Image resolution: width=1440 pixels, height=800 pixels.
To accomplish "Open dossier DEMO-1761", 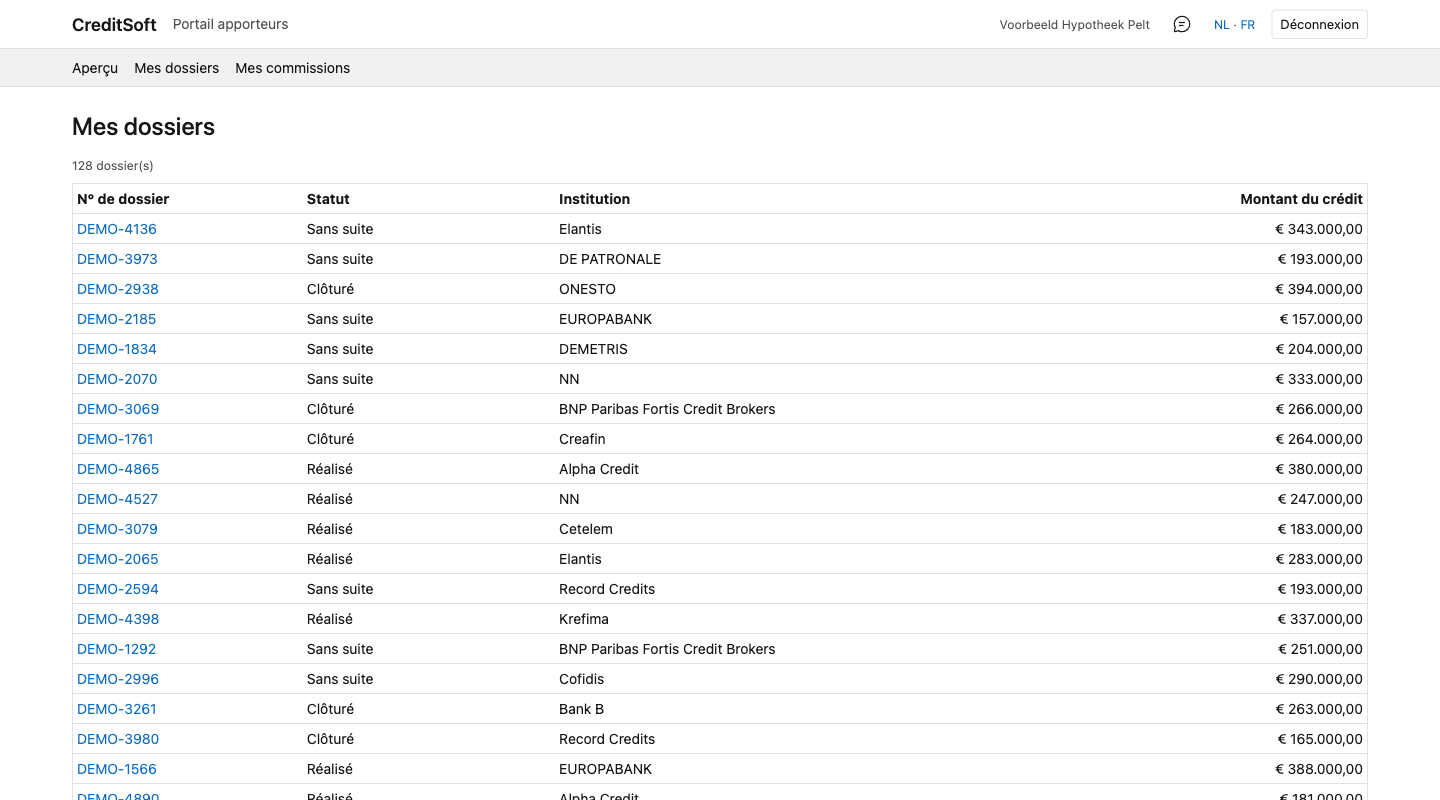I will point(115,439).
